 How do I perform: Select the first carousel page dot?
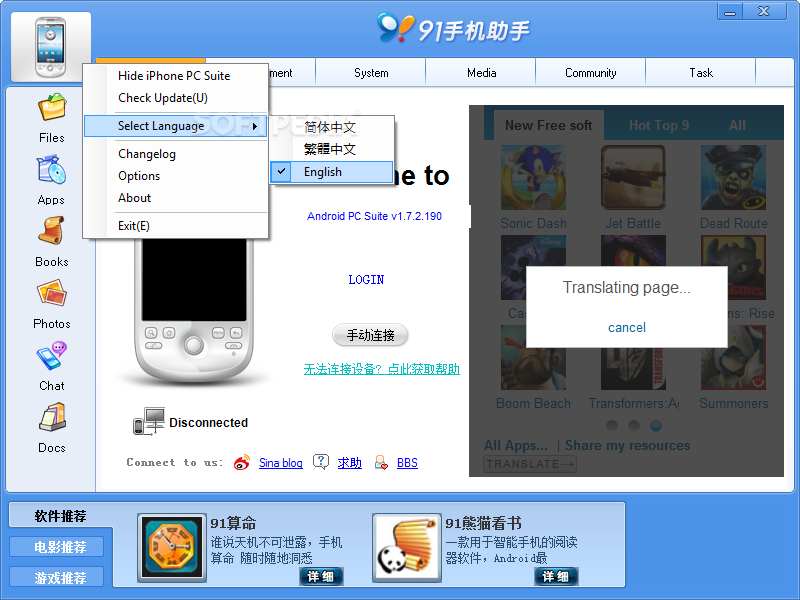coord(612,425)
